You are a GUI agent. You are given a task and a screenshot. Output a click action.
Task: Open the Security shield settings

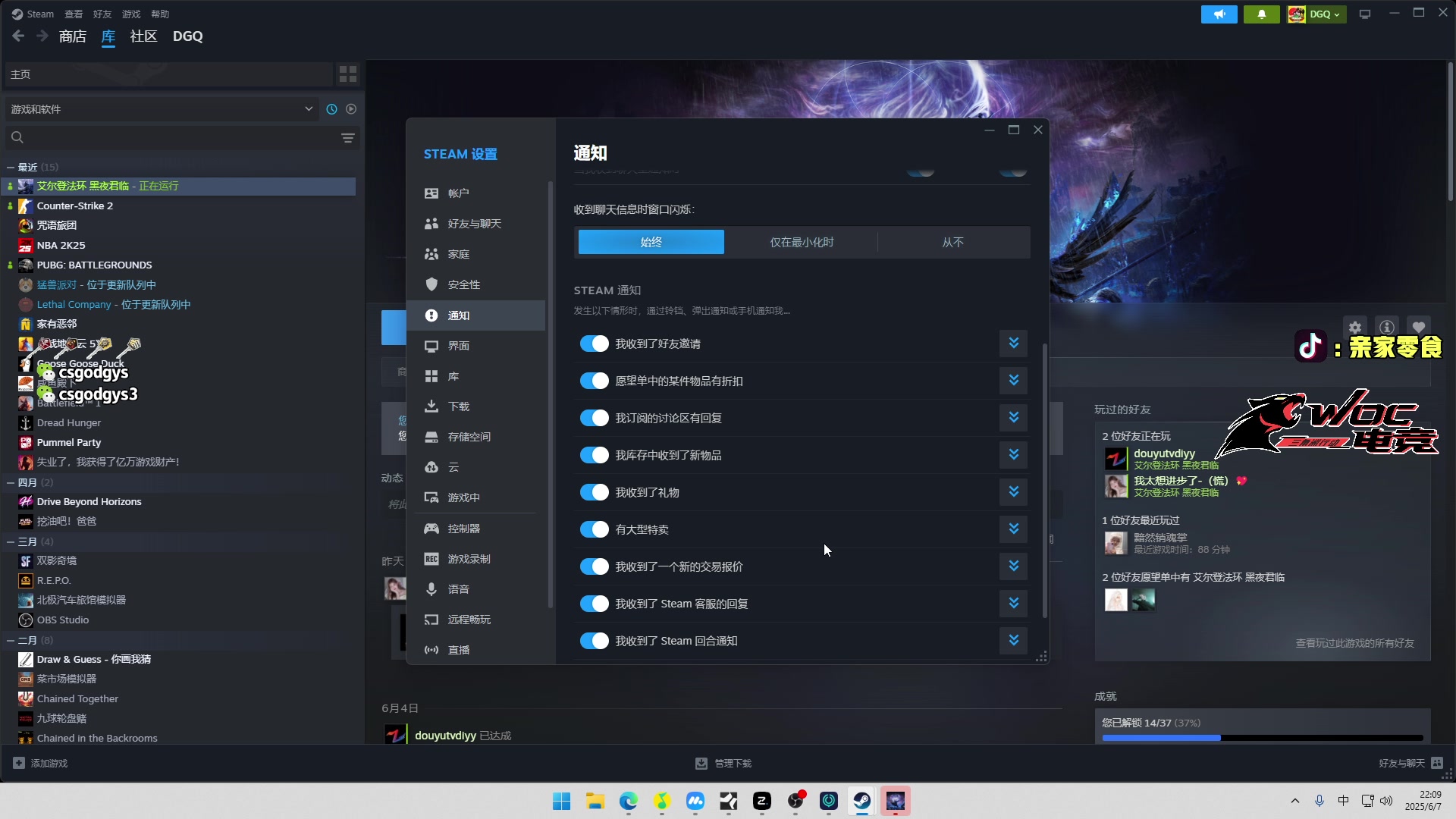point(475,284)
